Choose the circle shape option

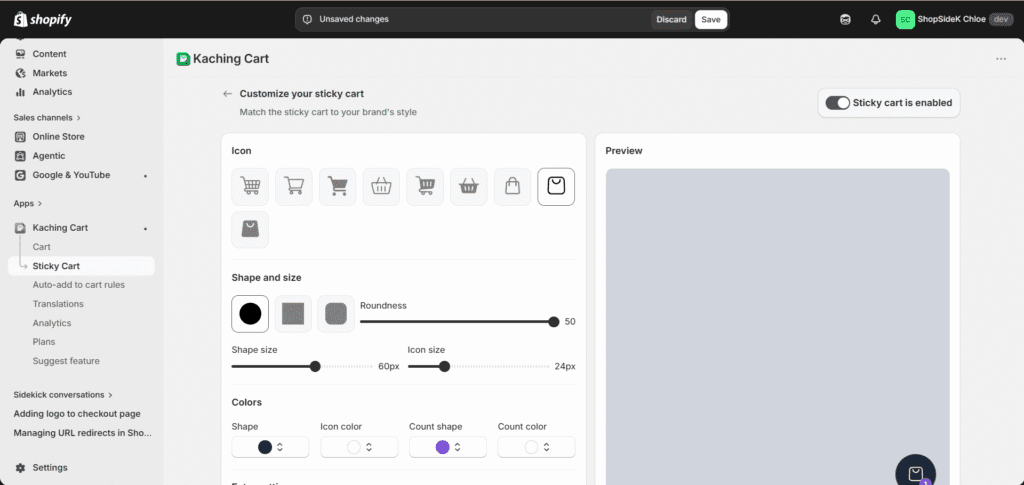(250, 314)
